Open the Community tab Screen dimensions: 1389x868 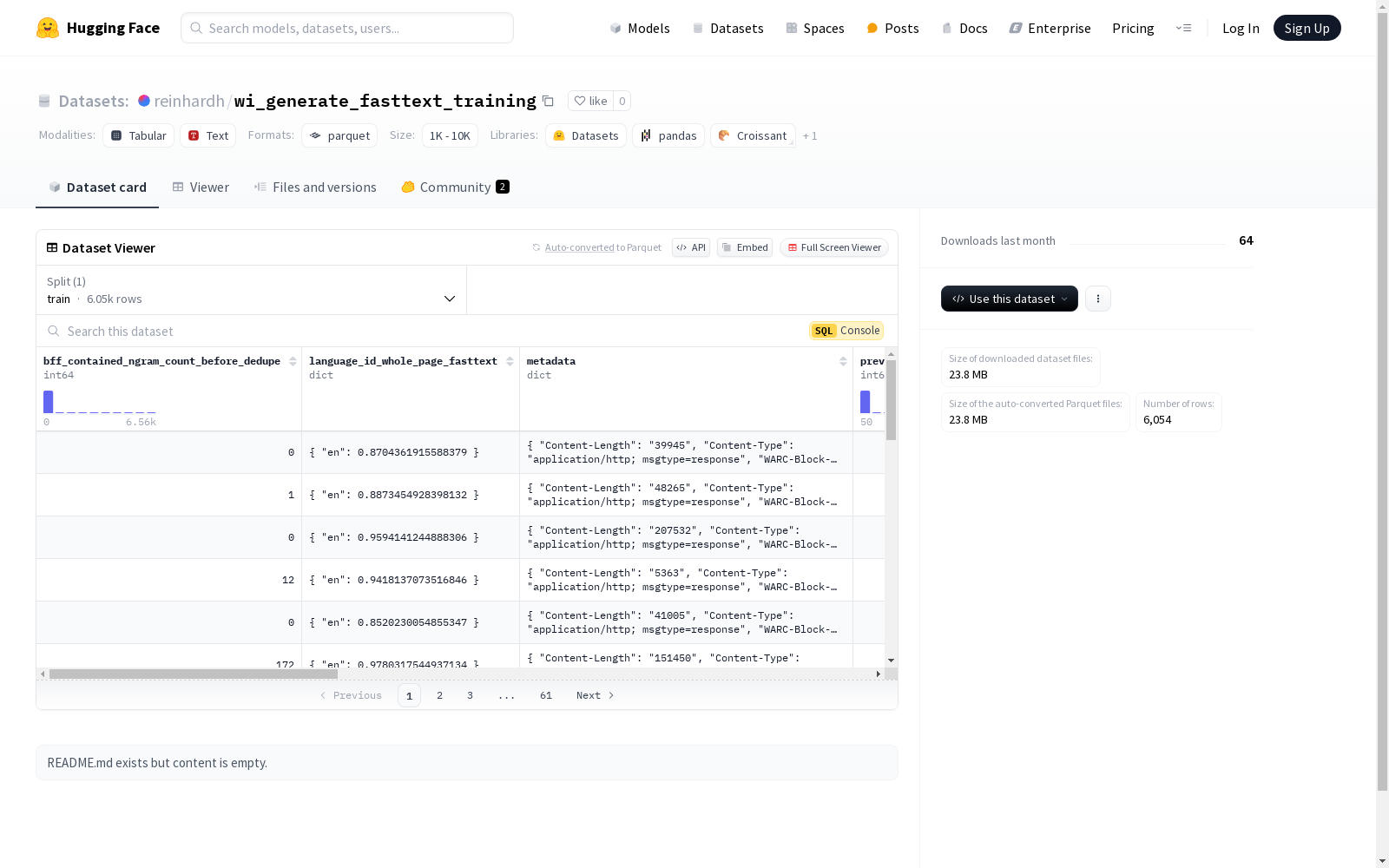455,187
